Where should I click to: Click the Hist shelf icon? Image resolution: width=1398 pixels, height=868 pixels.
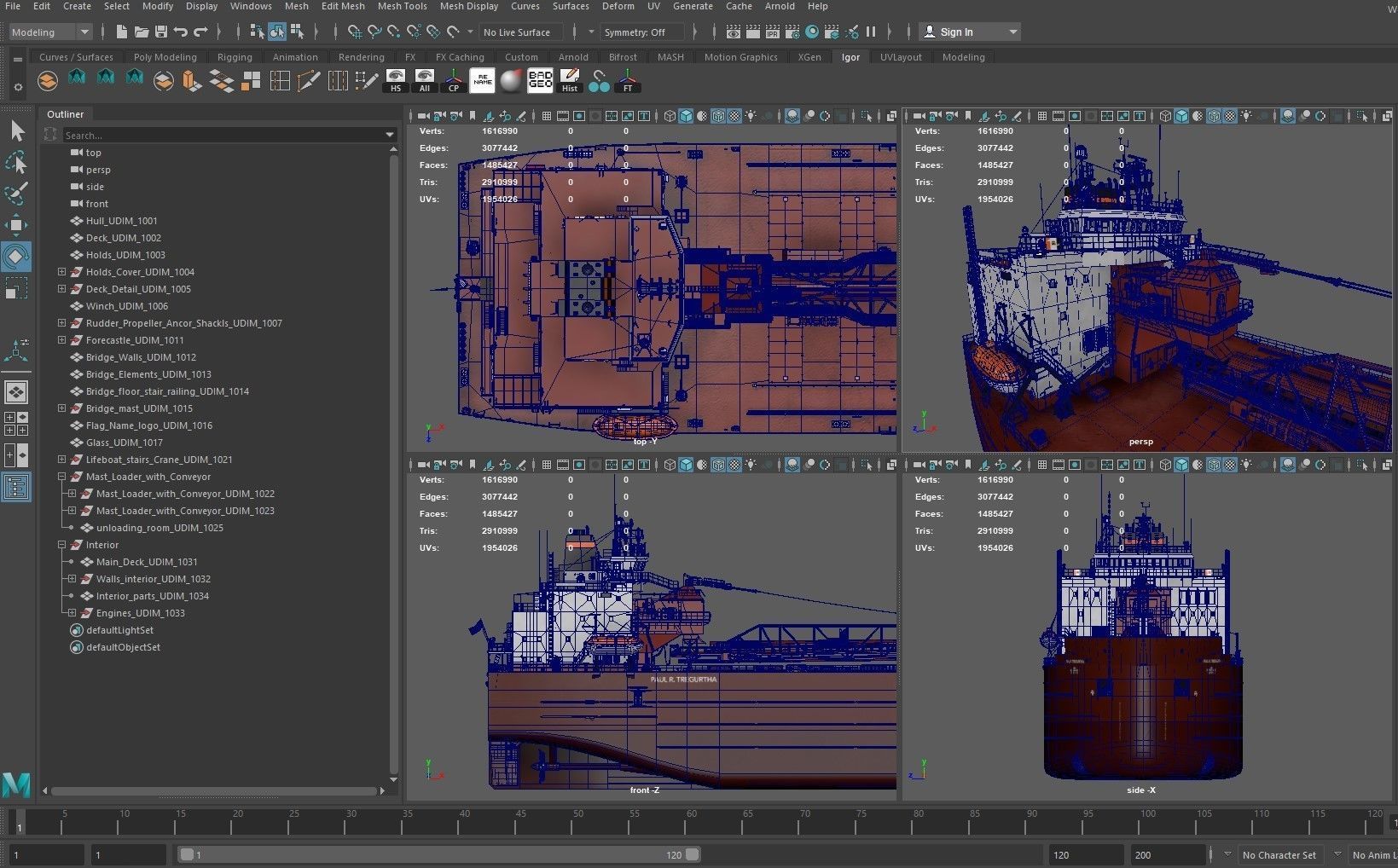coord(570,81)
